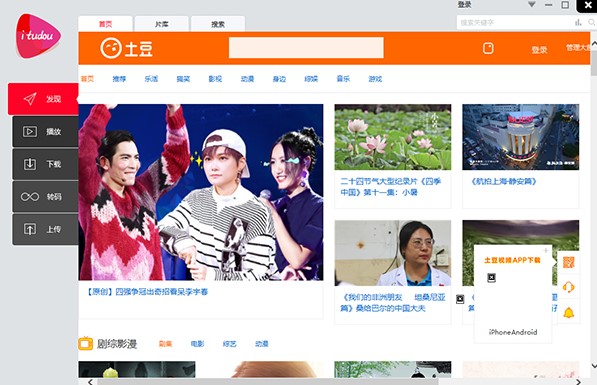Click the mobile app icon in orange header
The image size is (597, 385).
(488, 48)
